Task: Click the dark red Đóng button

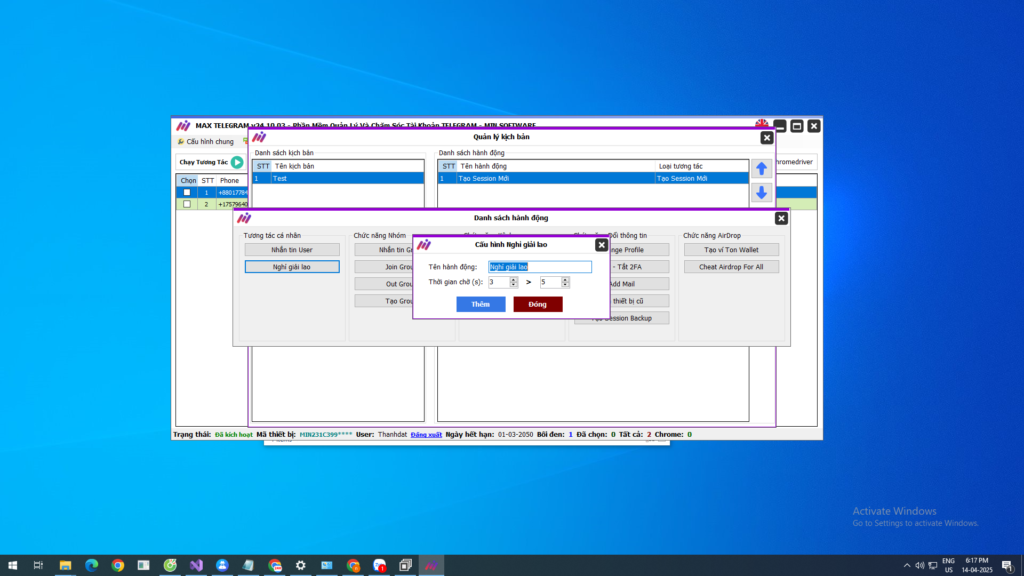Action: pyautogui.click(x=538, y=304)
